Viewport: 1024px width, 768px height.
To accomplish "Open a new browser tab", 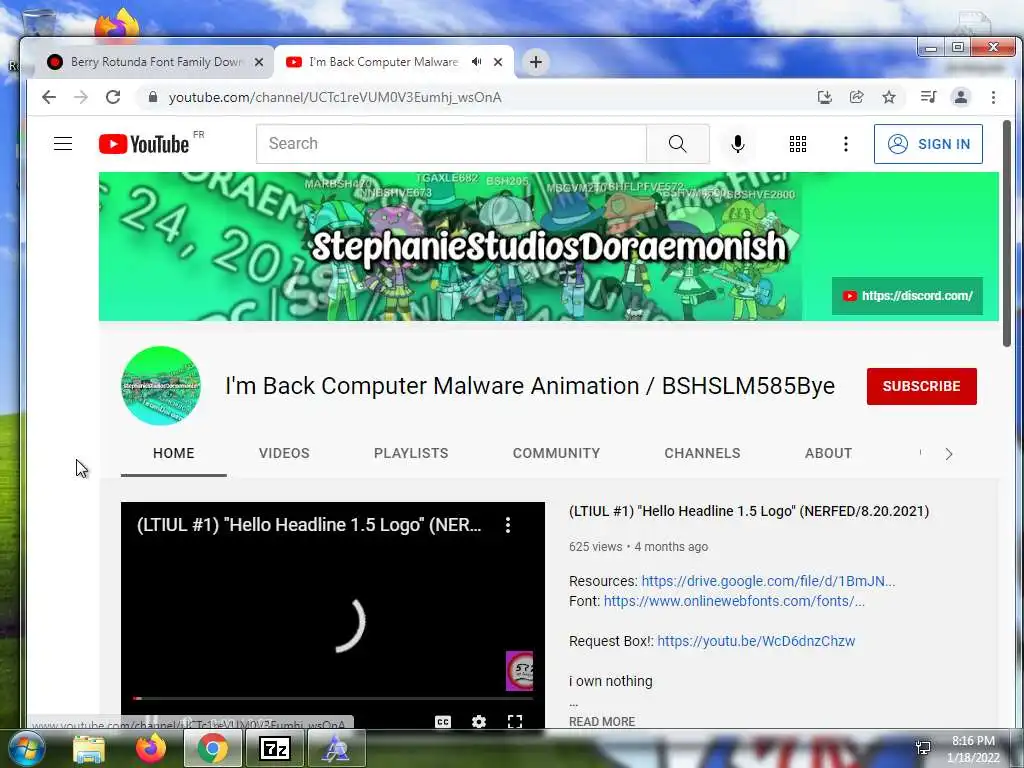I will tap(536, 62).
